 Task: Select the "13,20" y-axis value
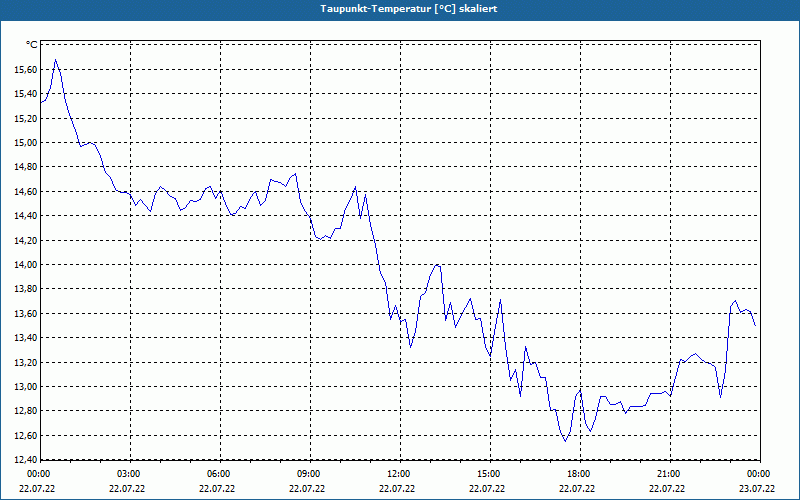[26, 363]
